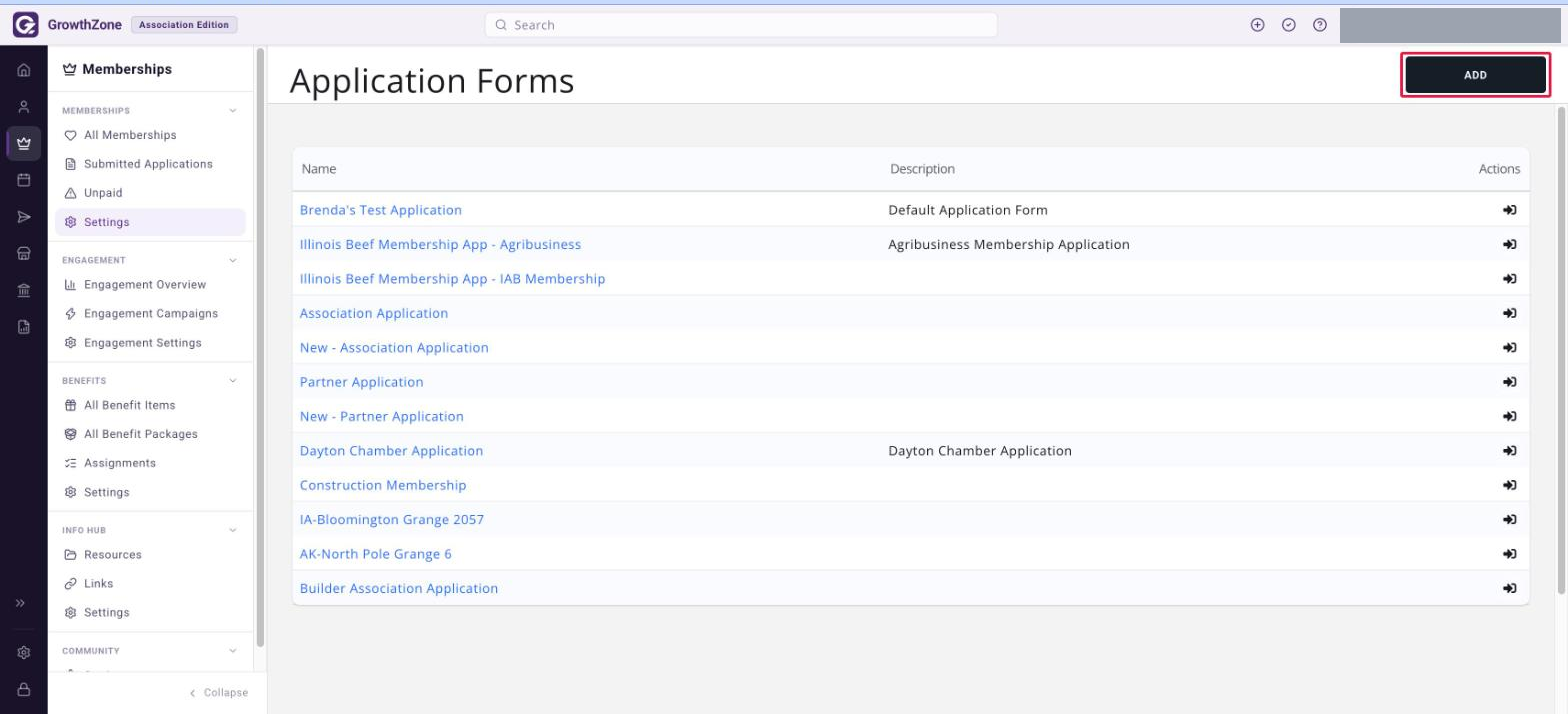Click action icon for New - Association Application
This screenshot has height=714, width=1568.
coord(1510,348)
